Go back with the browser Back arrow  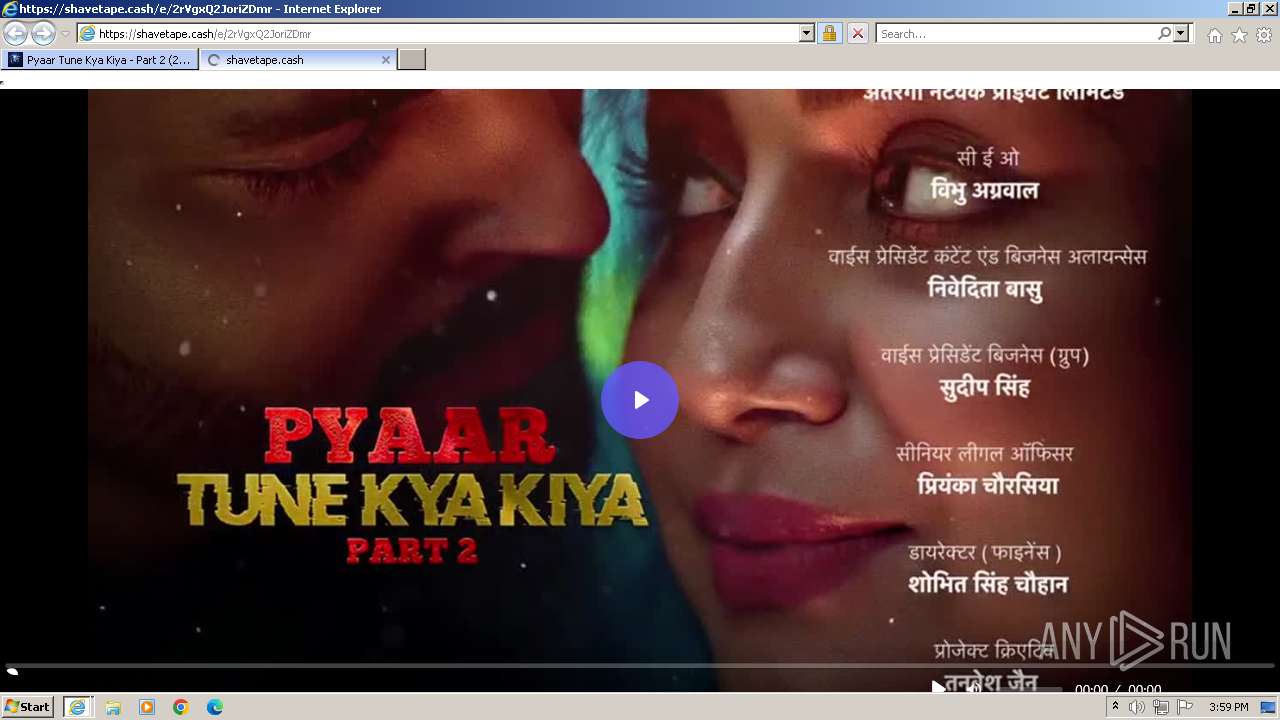tap(15, 33)
